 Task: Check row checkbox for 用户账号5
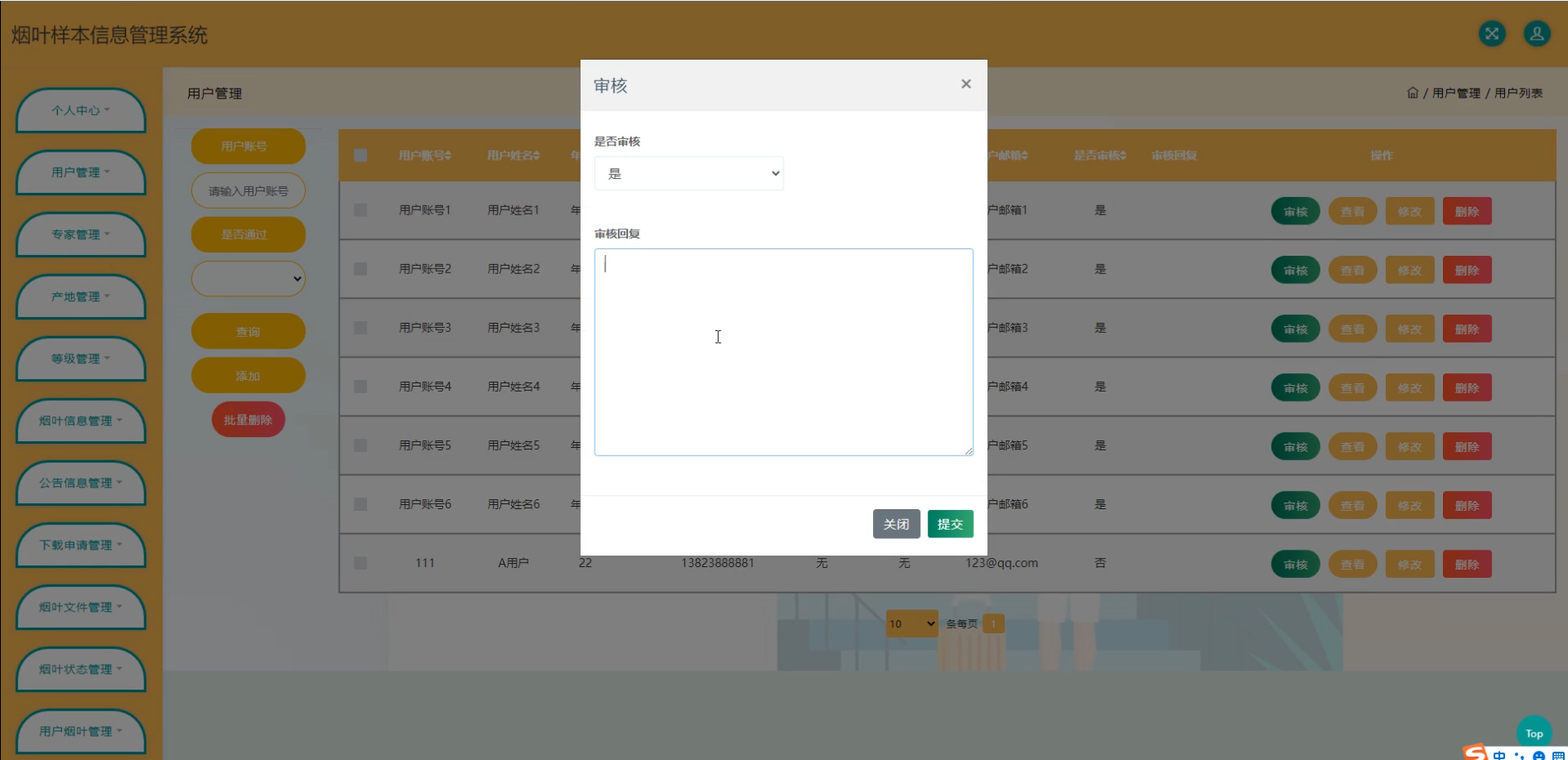[x=360, y=445]
